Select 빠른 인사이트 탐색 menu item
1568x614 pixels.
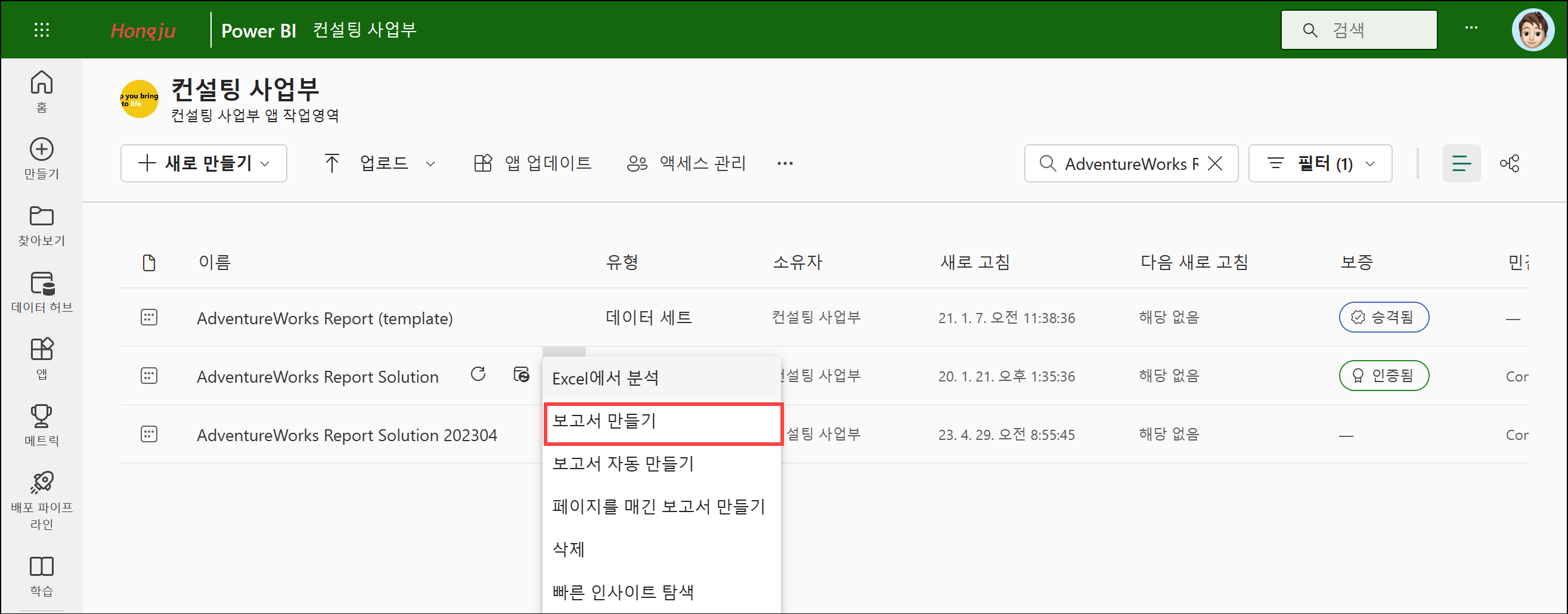662,591
